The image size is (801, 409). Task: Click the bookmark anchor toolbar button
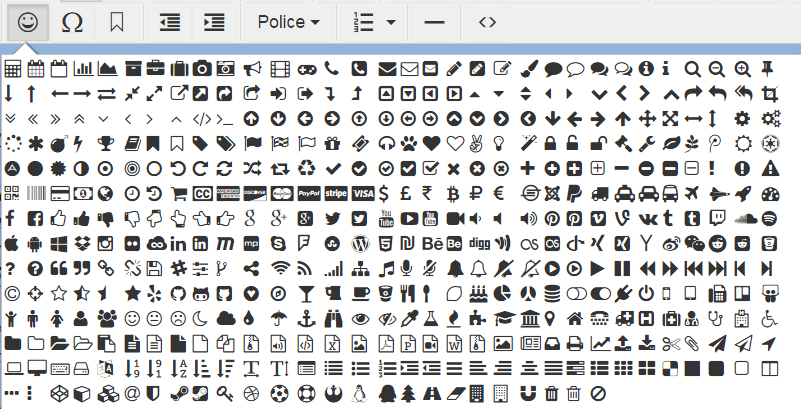pos(116,22)
